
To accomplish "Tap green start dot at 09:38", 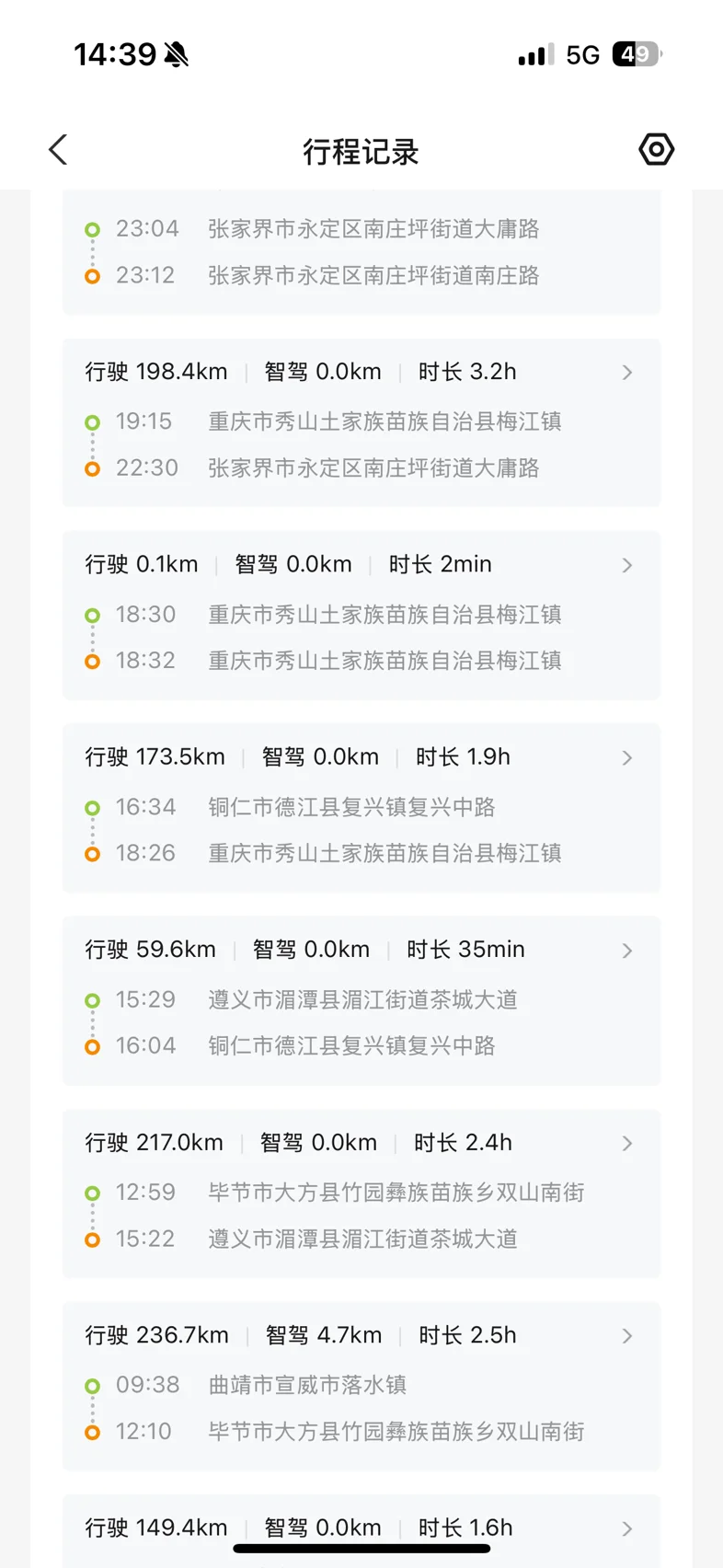I will pos(92,1386).
